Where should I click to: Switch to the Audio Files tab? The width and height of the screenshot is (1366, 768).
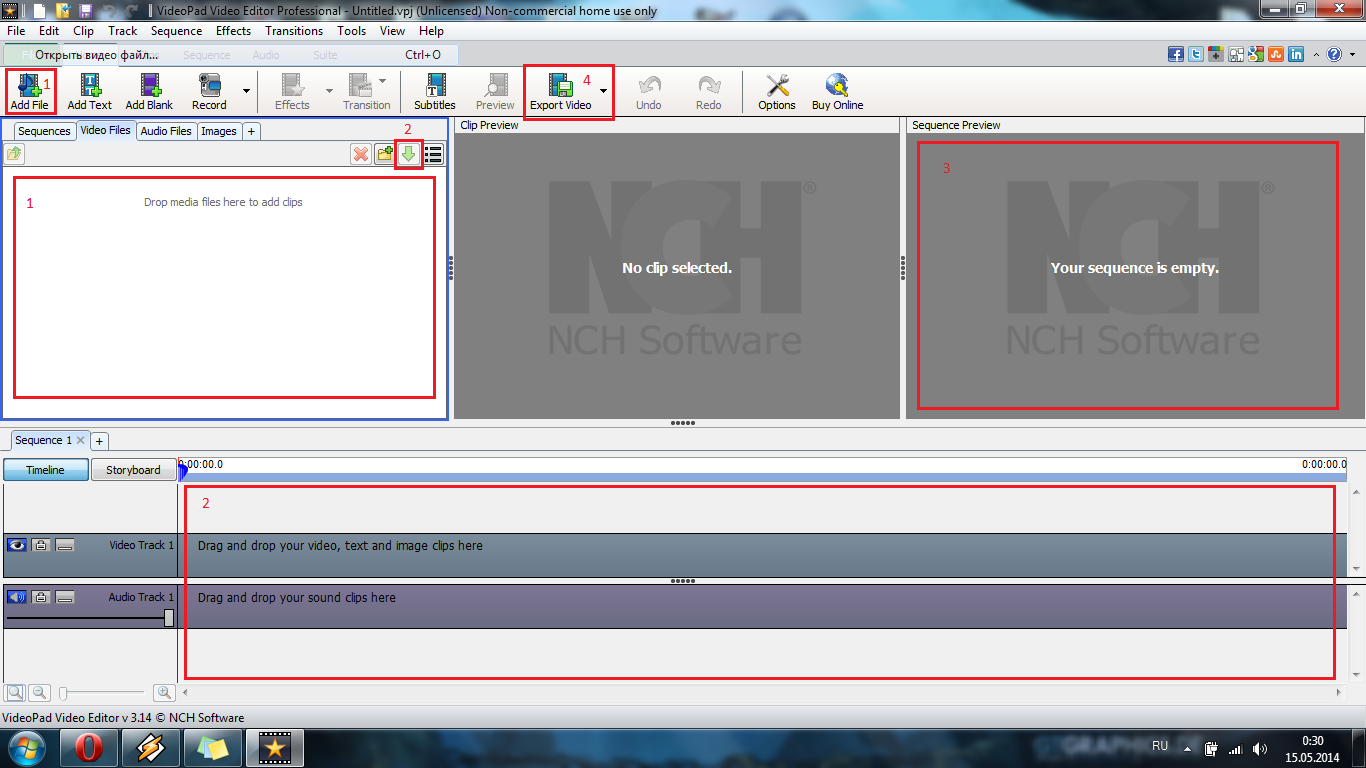point(166,131)
